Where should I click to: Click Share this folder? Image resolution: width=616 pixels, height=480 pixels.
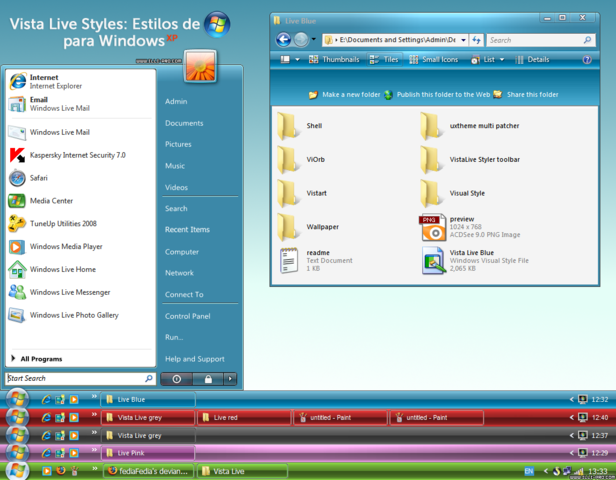[526, 95]
